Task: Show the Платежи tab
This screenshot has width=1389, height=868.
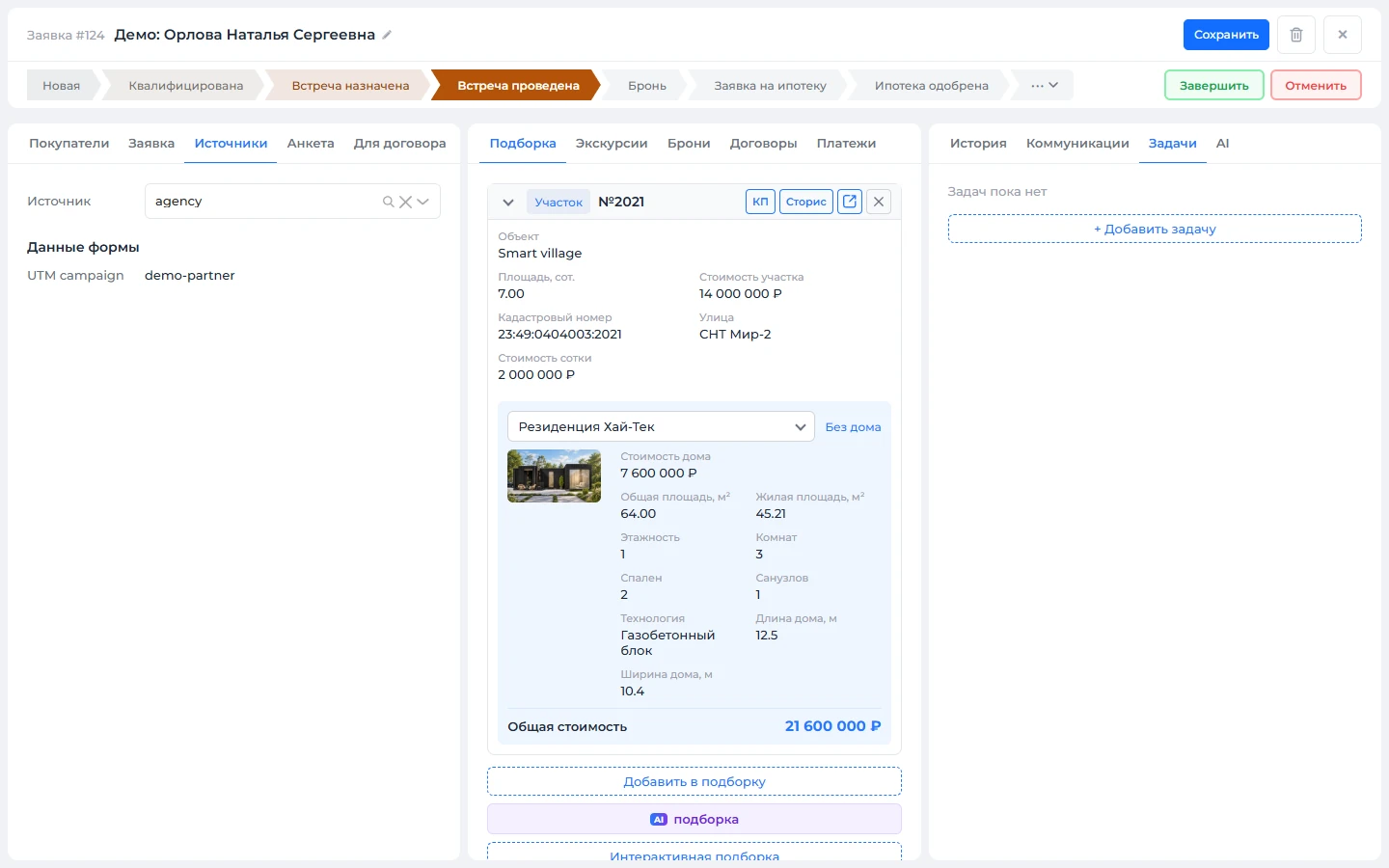Action: [x=846, y=144]
